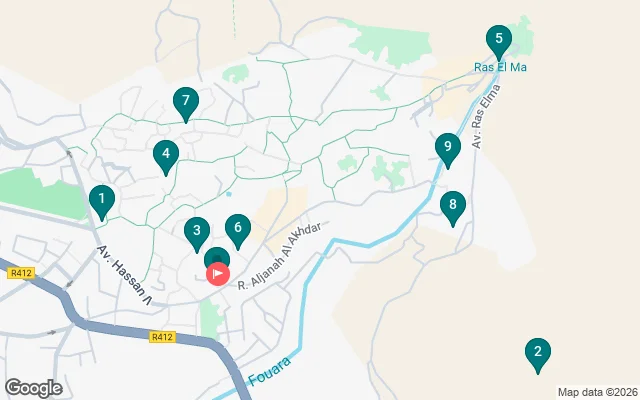
Task: Click the Ras El Ma place label
Action: [500, 67]
